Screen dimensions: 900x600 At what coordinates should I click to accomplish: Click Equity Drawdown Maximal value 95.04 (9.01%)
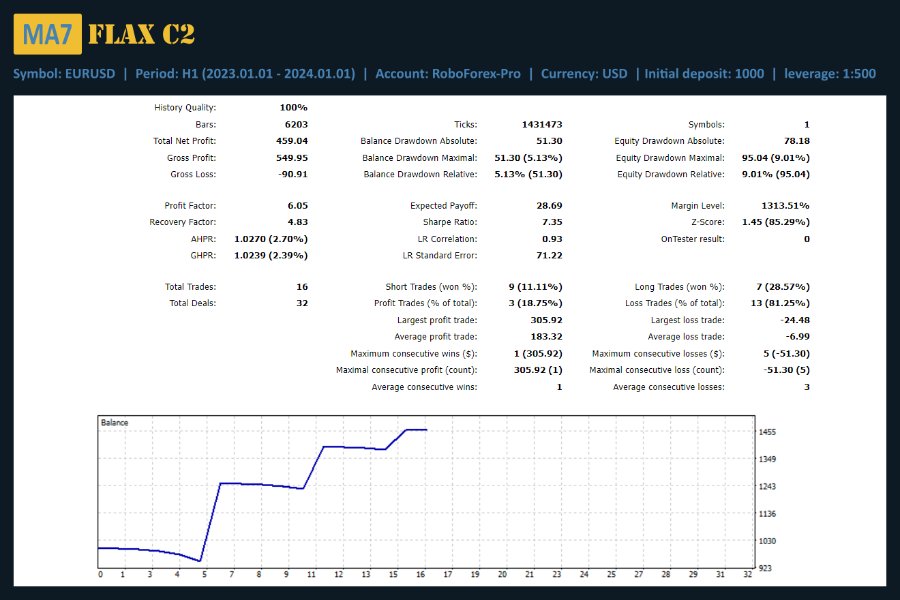click(x=775, y=158)
